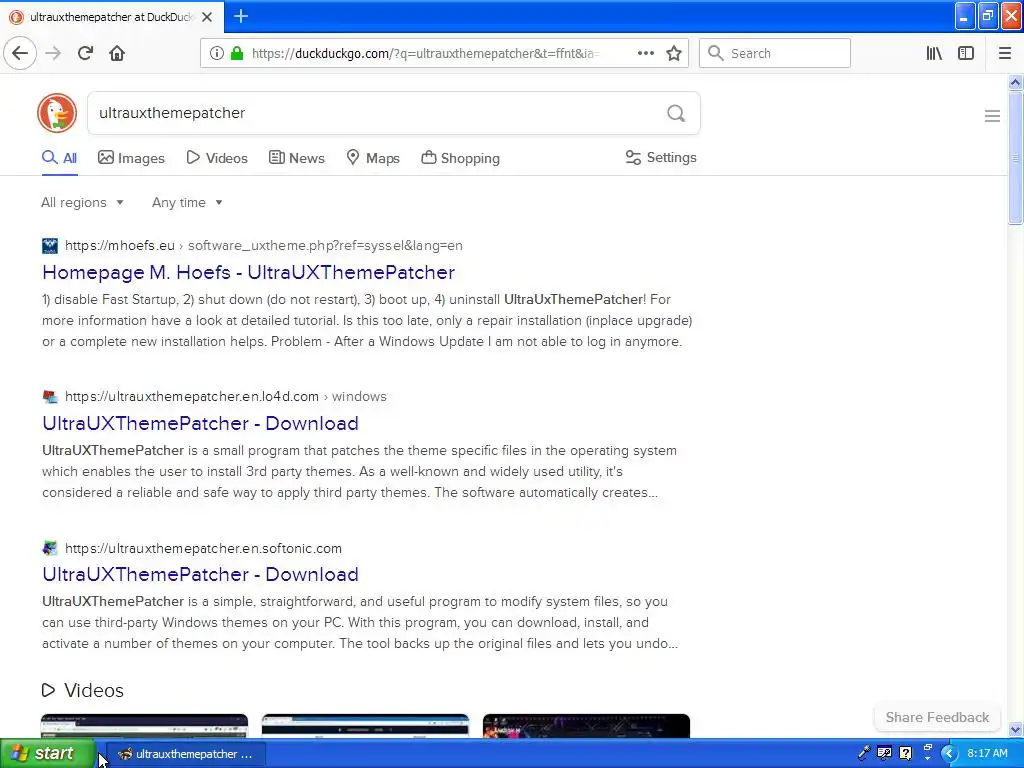
Task: Close the ultrauxthemepatcher DuckDuckGo tab
Action: pos(207,17)
